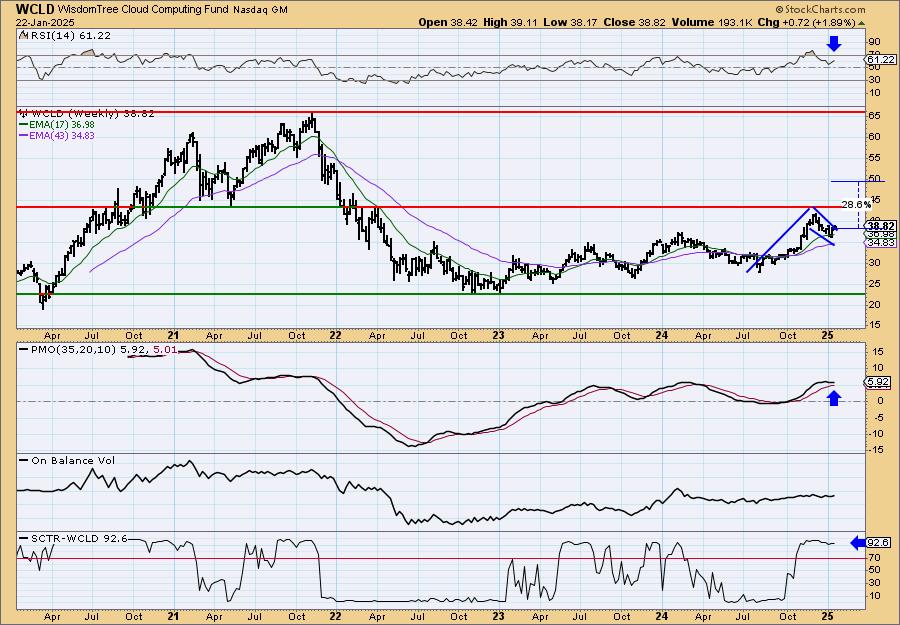The width and height of the screenshot is (900, 625).
Task: Click the green up-triangle after the Chg value
Action: point(860,23)
